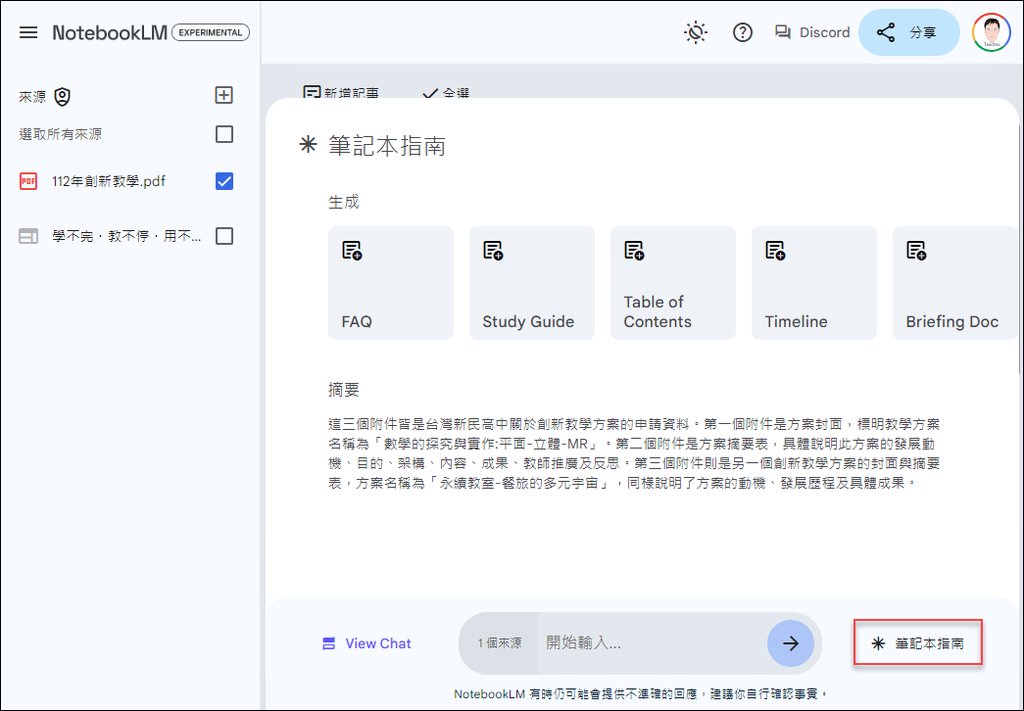This screenshot has height=711, width=1024.
Task: Toggle the light/dark theme icon
Action: tap(695, 32)
